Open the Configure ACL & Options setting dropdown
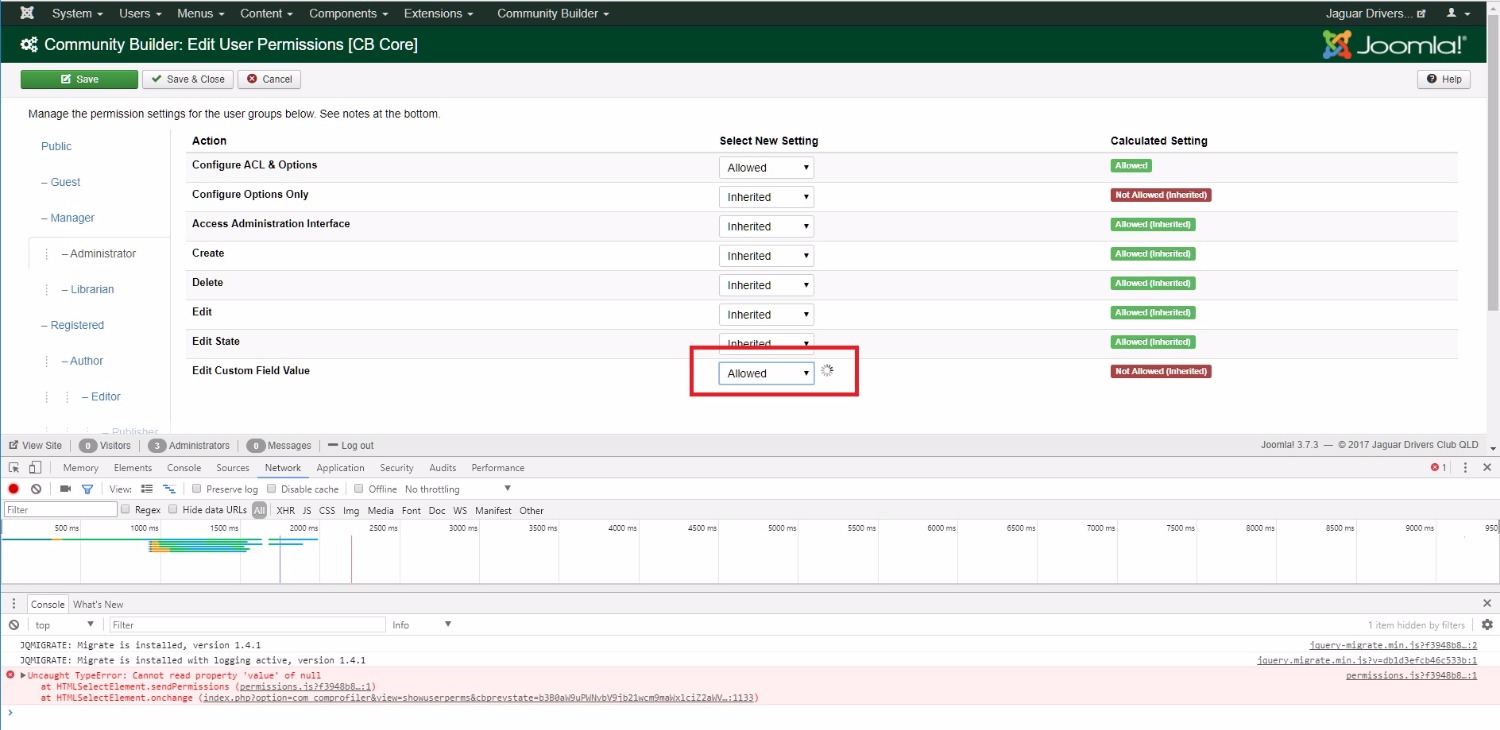The image size is (1500, 730). pyautogui.click(x=766, y=168)
